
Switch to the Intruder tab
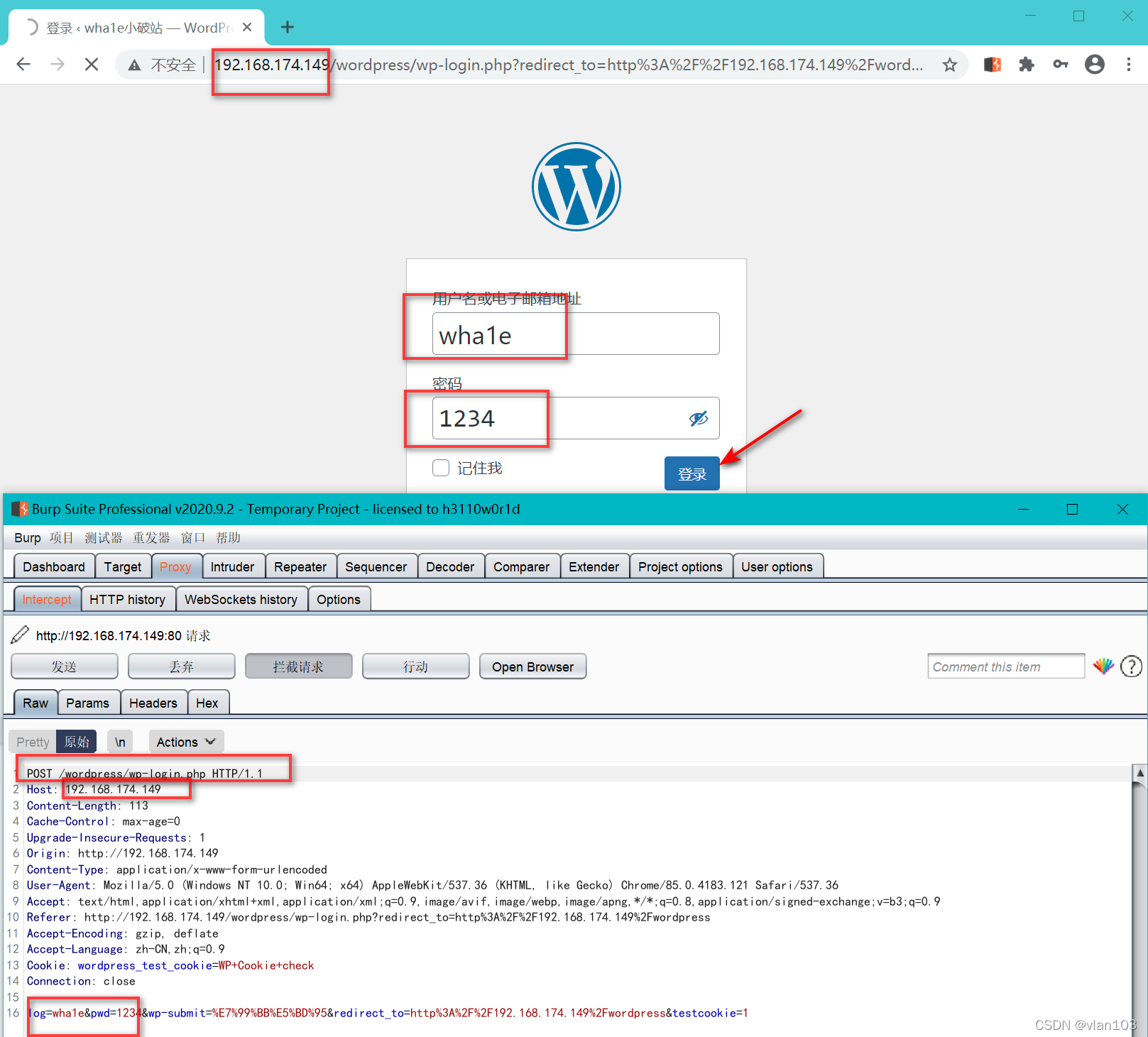[232, 566]
